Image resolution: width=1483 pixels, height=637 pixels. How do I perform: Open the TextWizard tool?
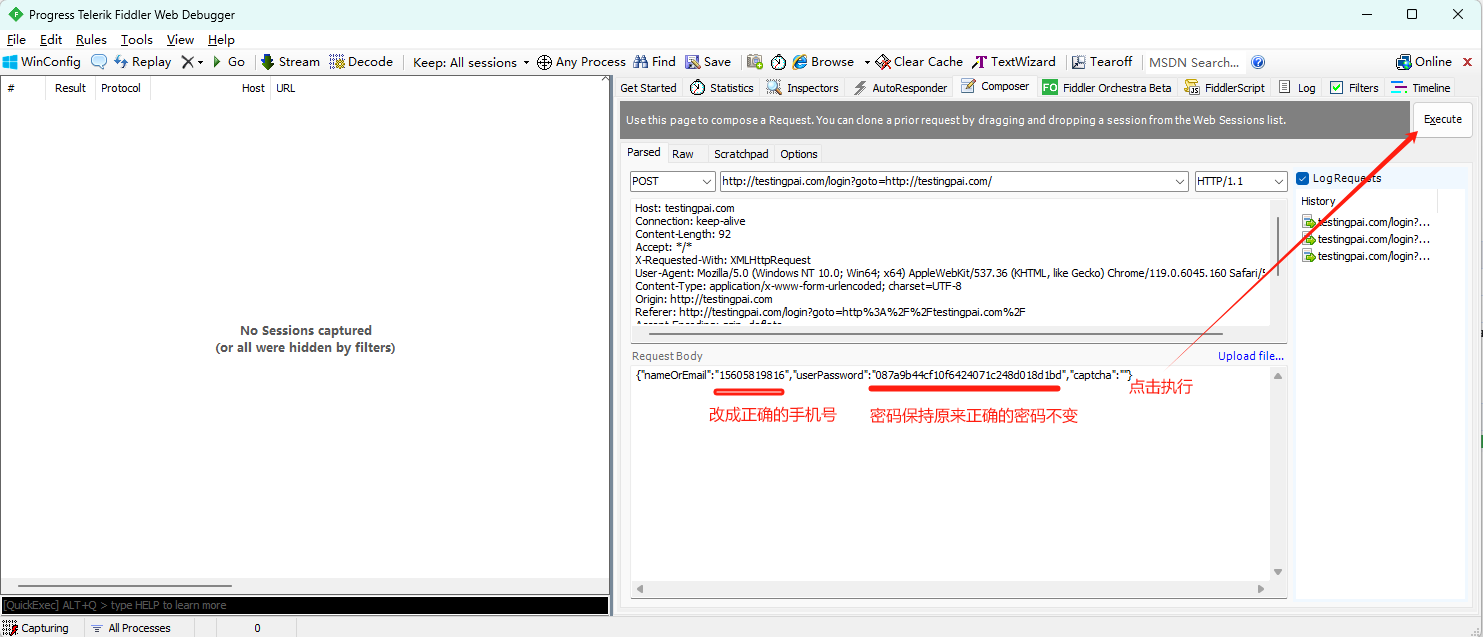pyautogui.click(x=1014, y=62)
